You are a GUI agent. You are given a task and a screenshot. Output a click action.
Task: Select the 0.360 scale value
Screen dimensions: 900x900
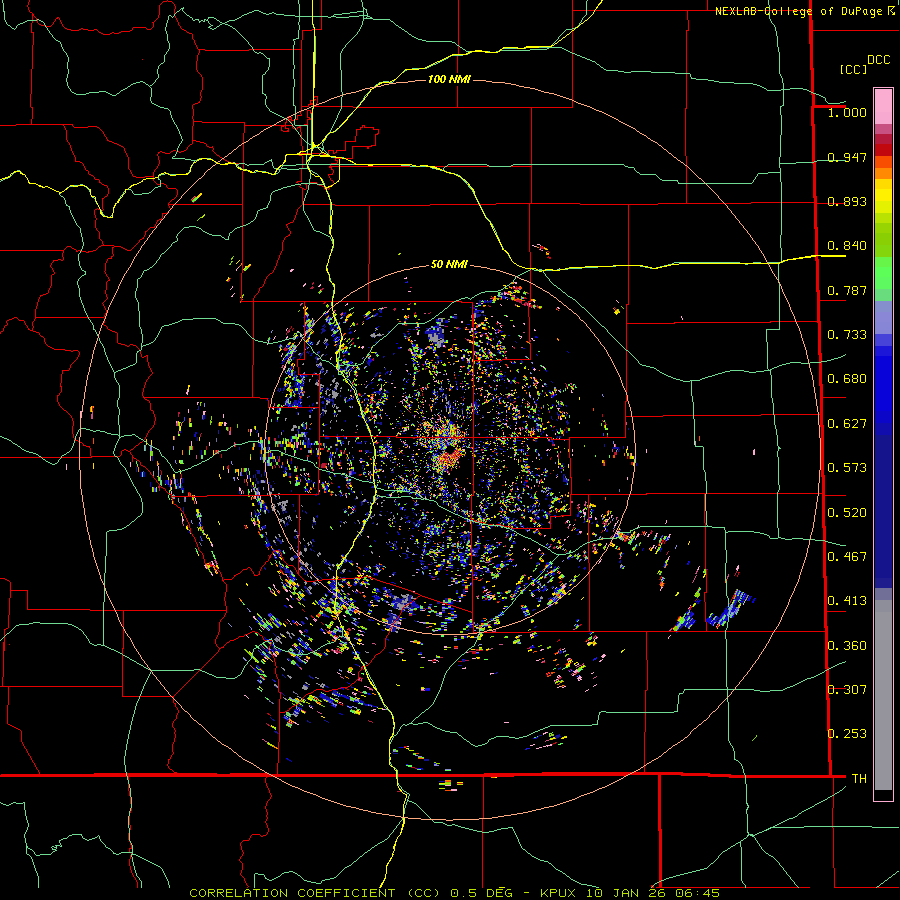point(847,646)
